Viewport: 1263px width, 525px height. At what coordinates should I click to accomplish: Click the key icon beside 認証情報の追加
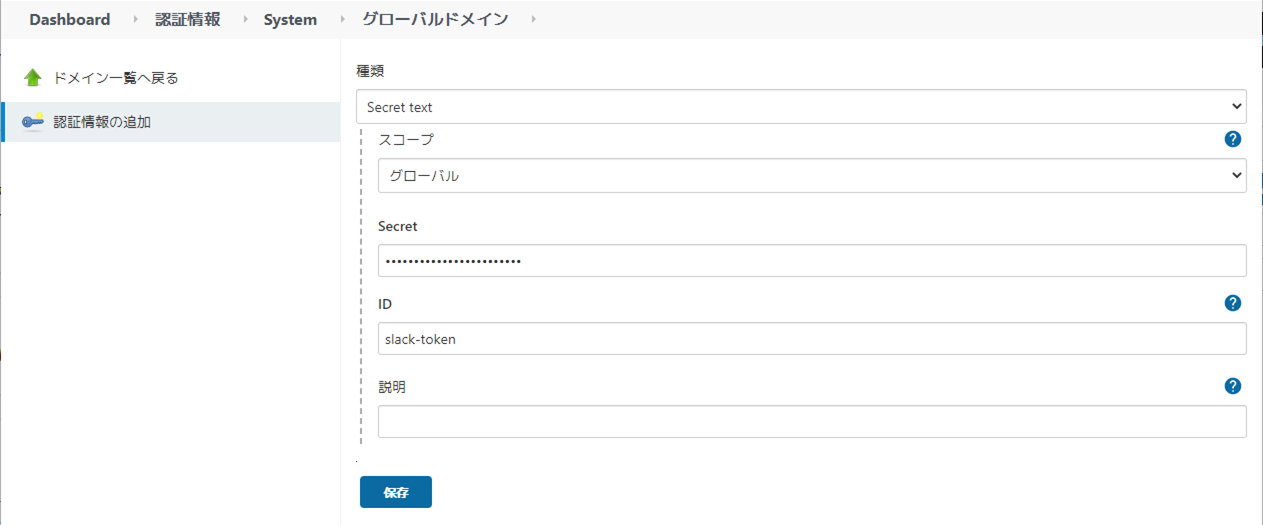coord(33,122)
